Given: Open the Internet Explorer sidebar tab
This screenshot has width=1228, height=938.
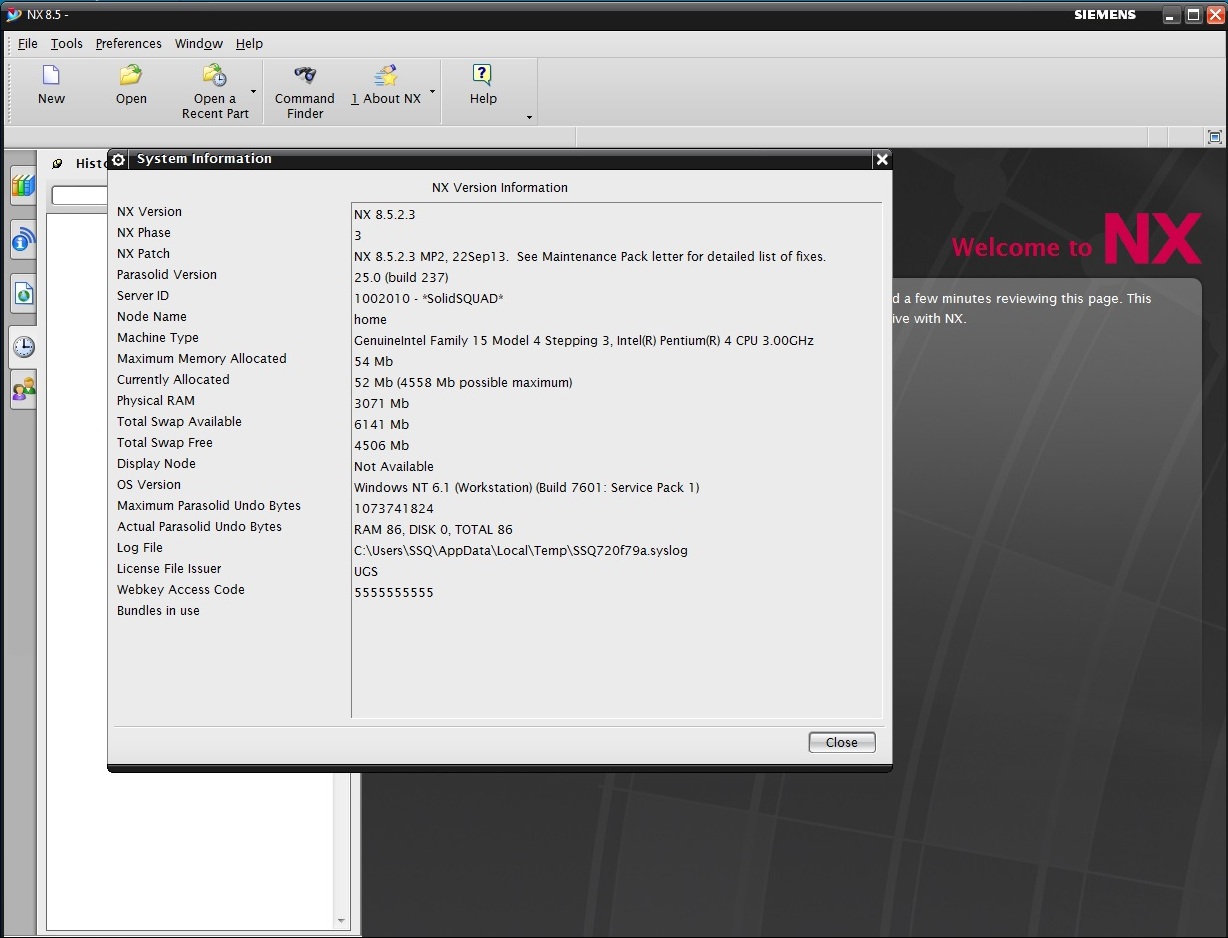Looking at the screenshot, I should click(23, 294).
